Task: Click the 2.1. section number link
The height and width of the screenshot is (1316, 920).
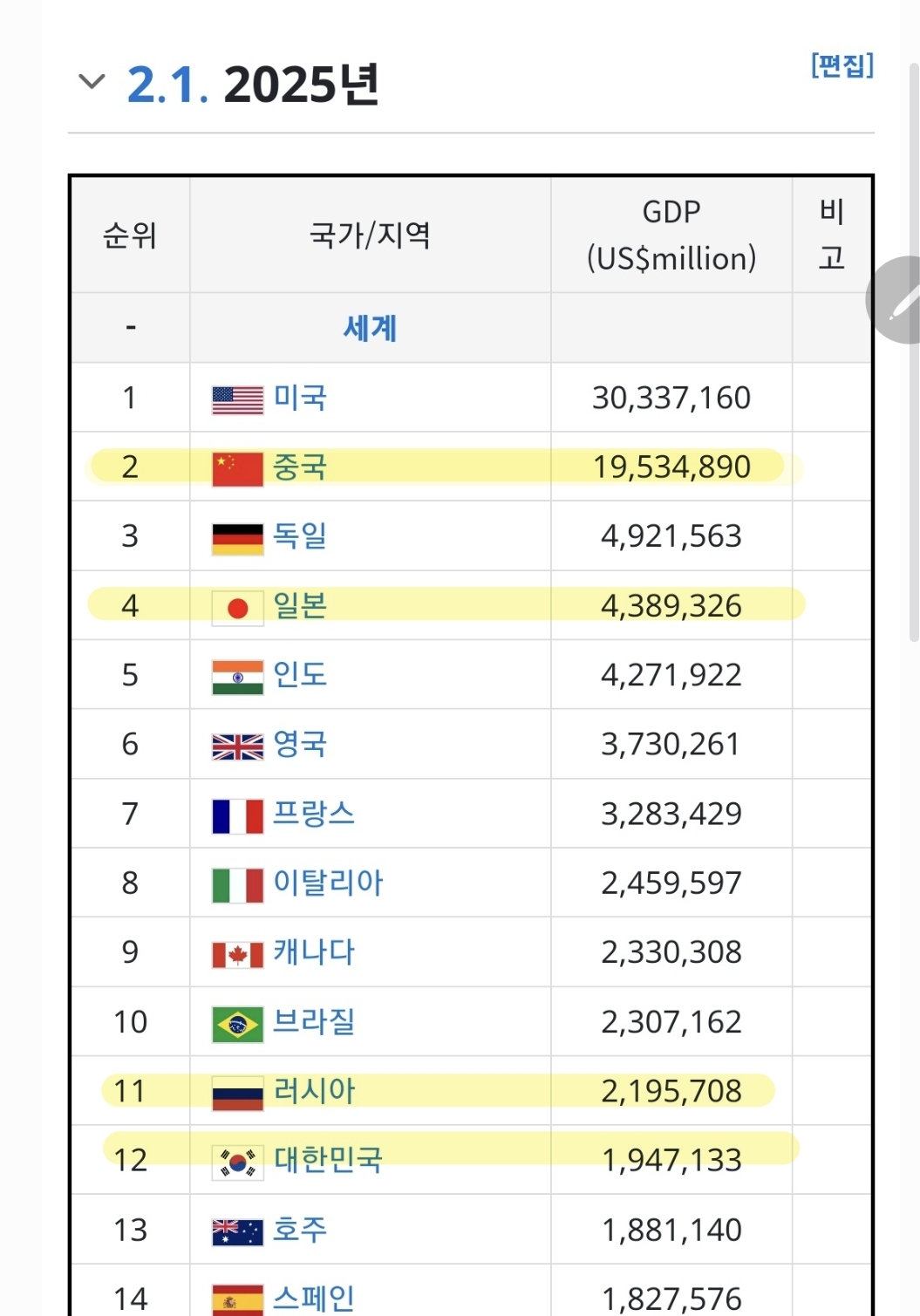Action: tap(167, 85)
